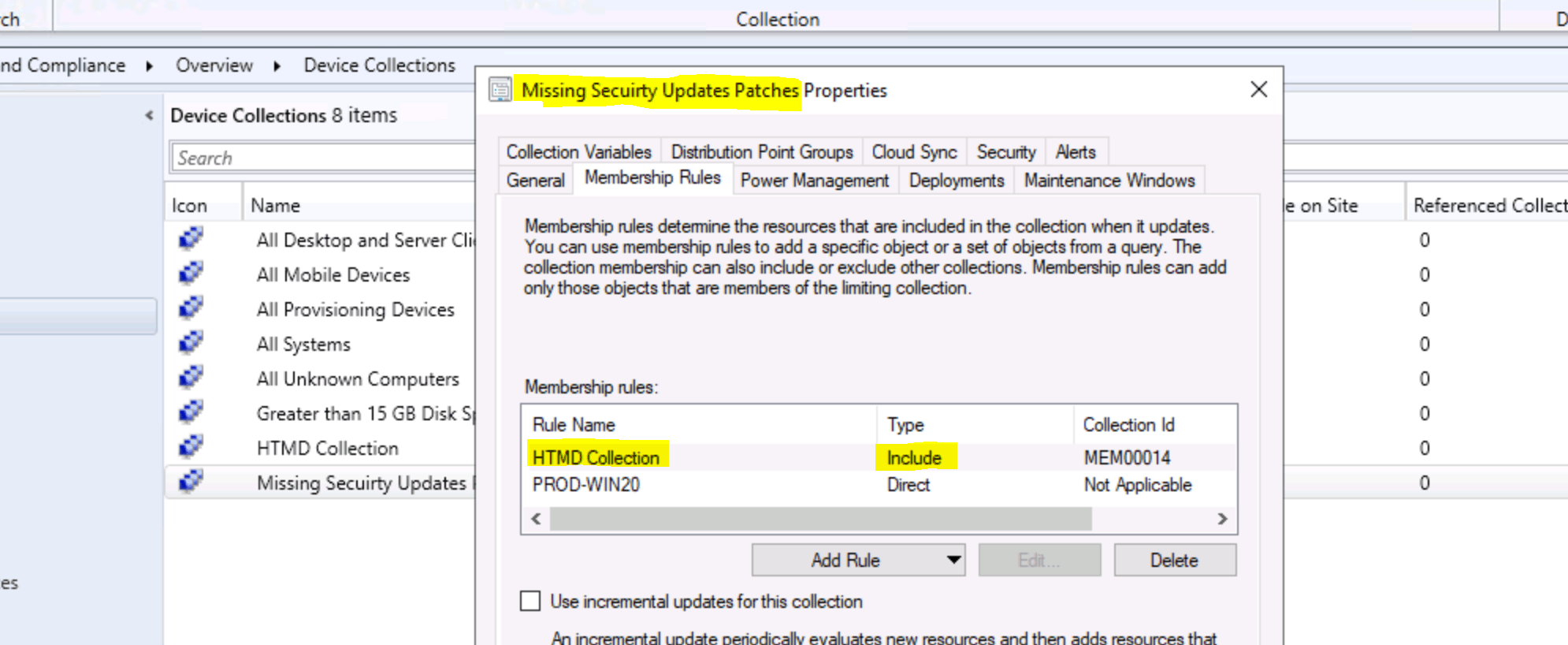Click the Missing Security Updates row icon
This screenshot has width=1568, height=645.
click(191, 482)
